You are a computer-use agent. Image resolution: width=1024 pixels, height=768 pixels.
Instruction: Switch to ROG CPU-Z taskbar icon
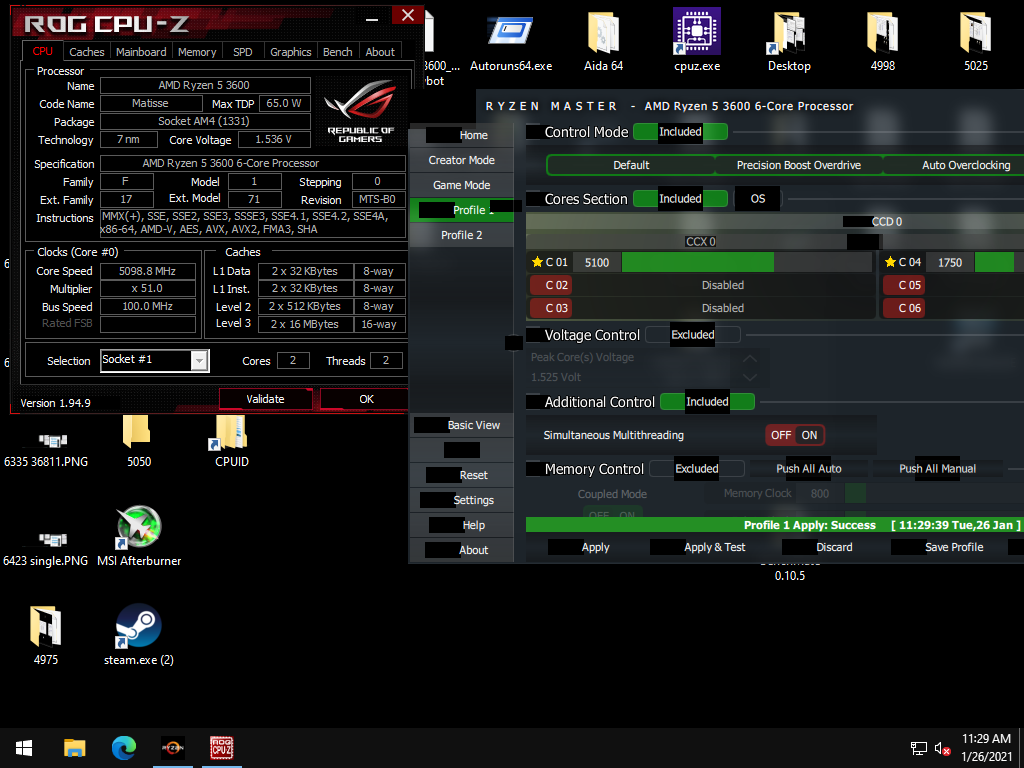click(222, 748)
